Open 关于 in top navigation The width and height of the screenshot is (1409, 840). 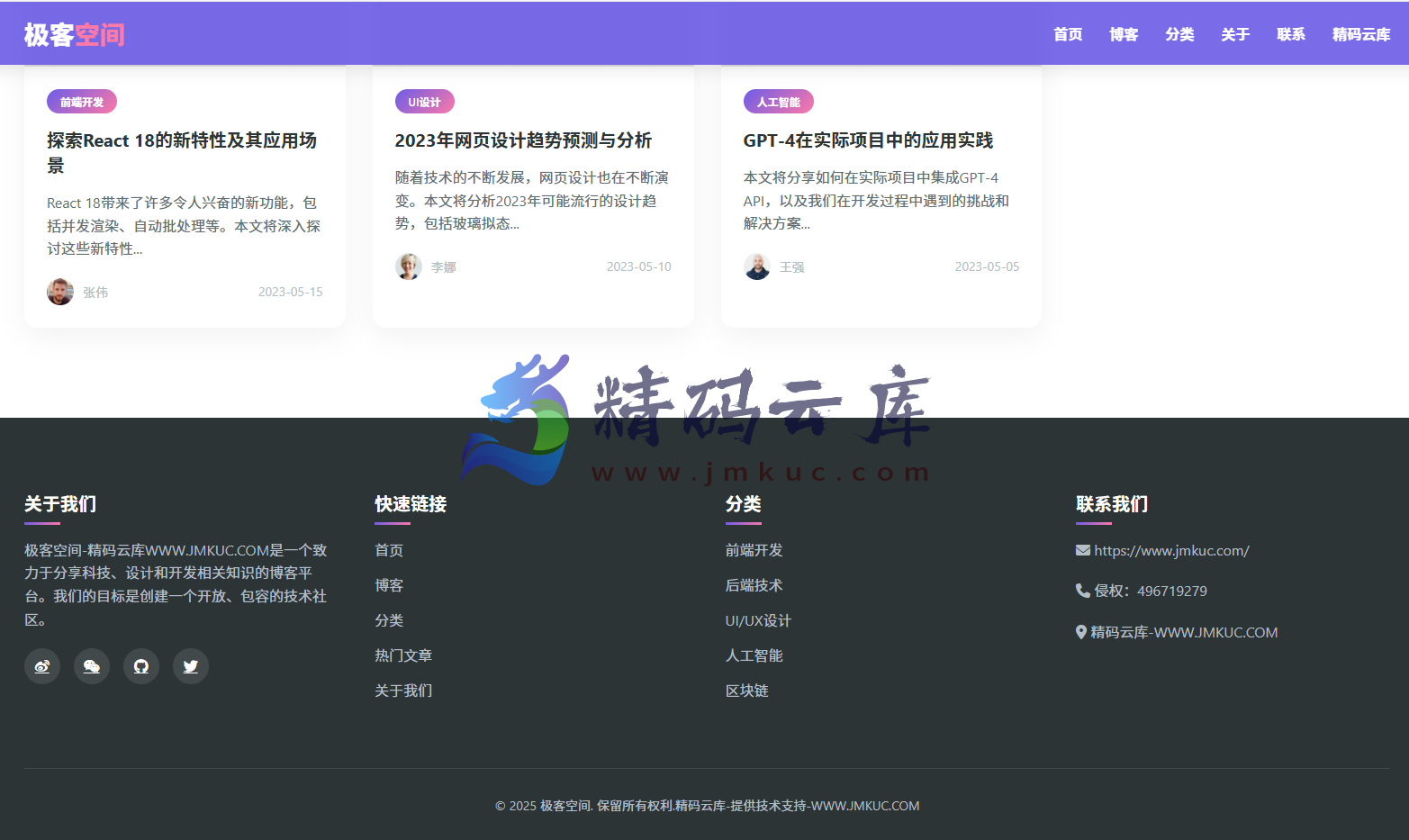pyautogui.click(x=1235, y=34)
